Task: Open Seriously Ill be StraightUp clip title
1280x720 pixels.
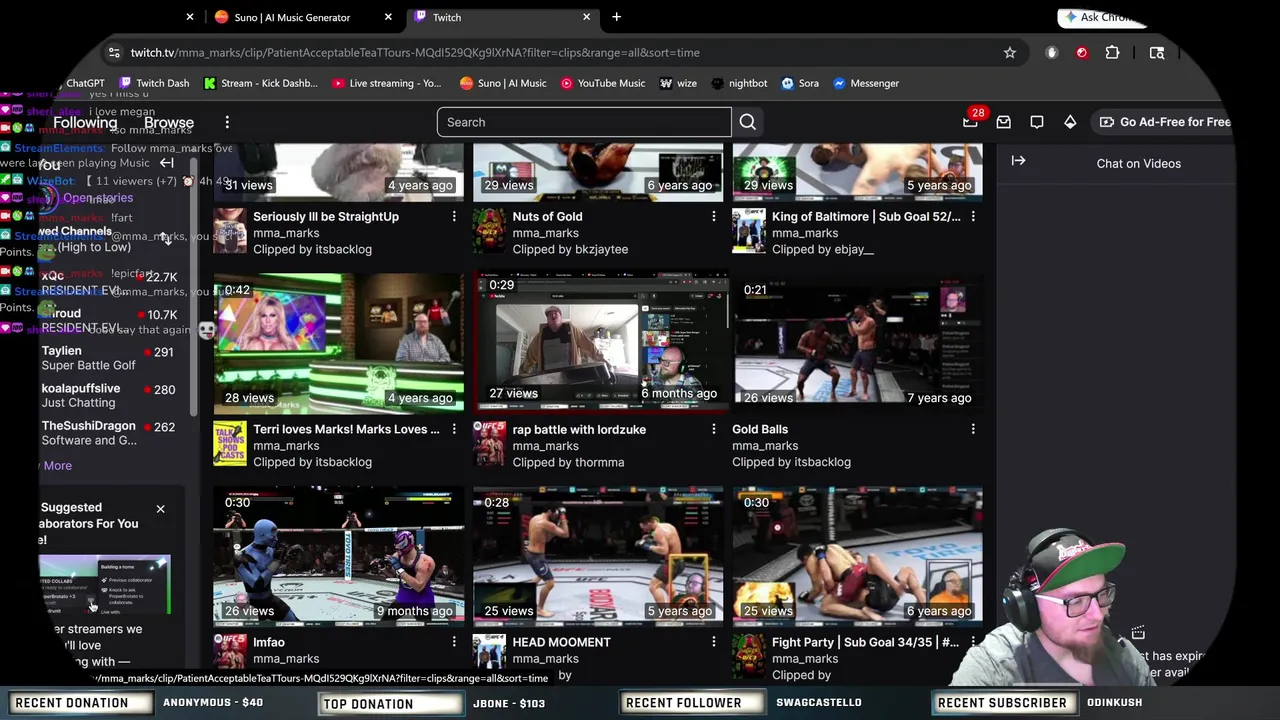Action: coord(326,217)
